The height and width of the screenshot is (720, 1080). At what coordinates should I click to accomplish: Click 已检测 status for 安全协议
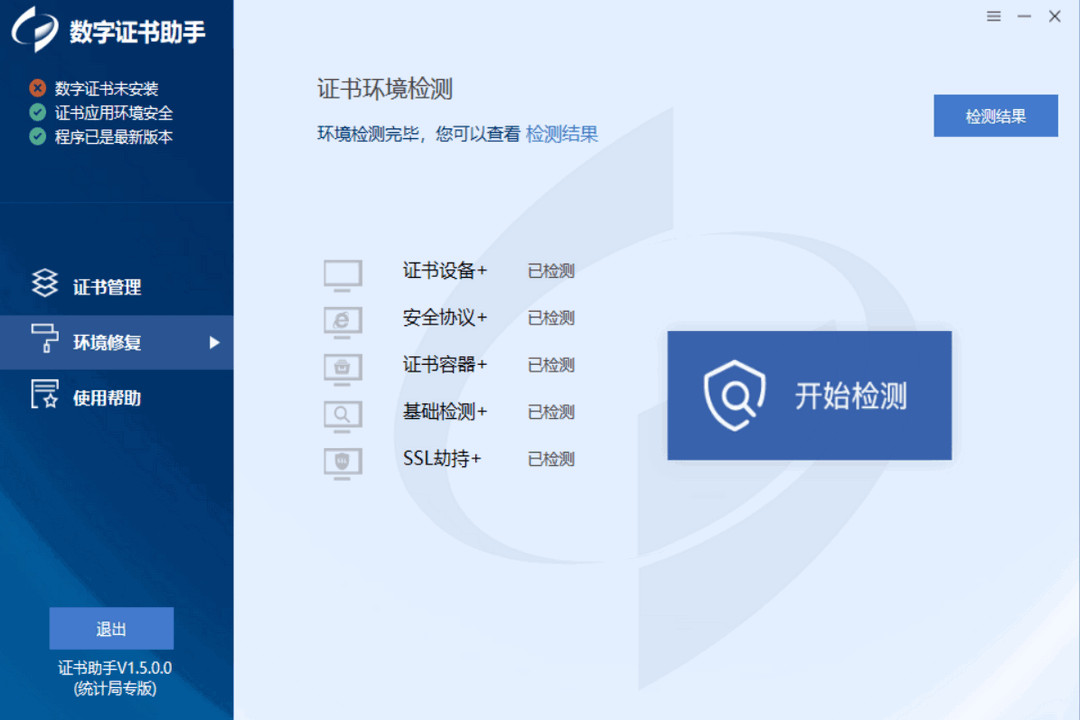point(551,318)
